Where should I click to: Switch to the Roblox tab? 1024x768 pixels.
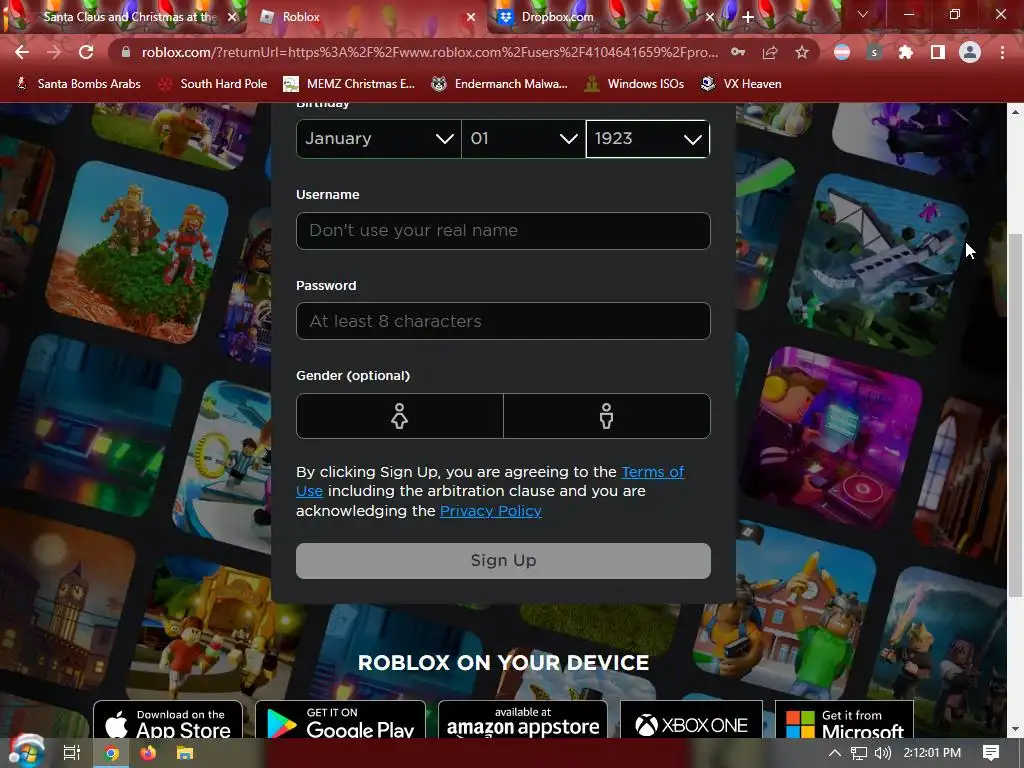coord(366,18)
